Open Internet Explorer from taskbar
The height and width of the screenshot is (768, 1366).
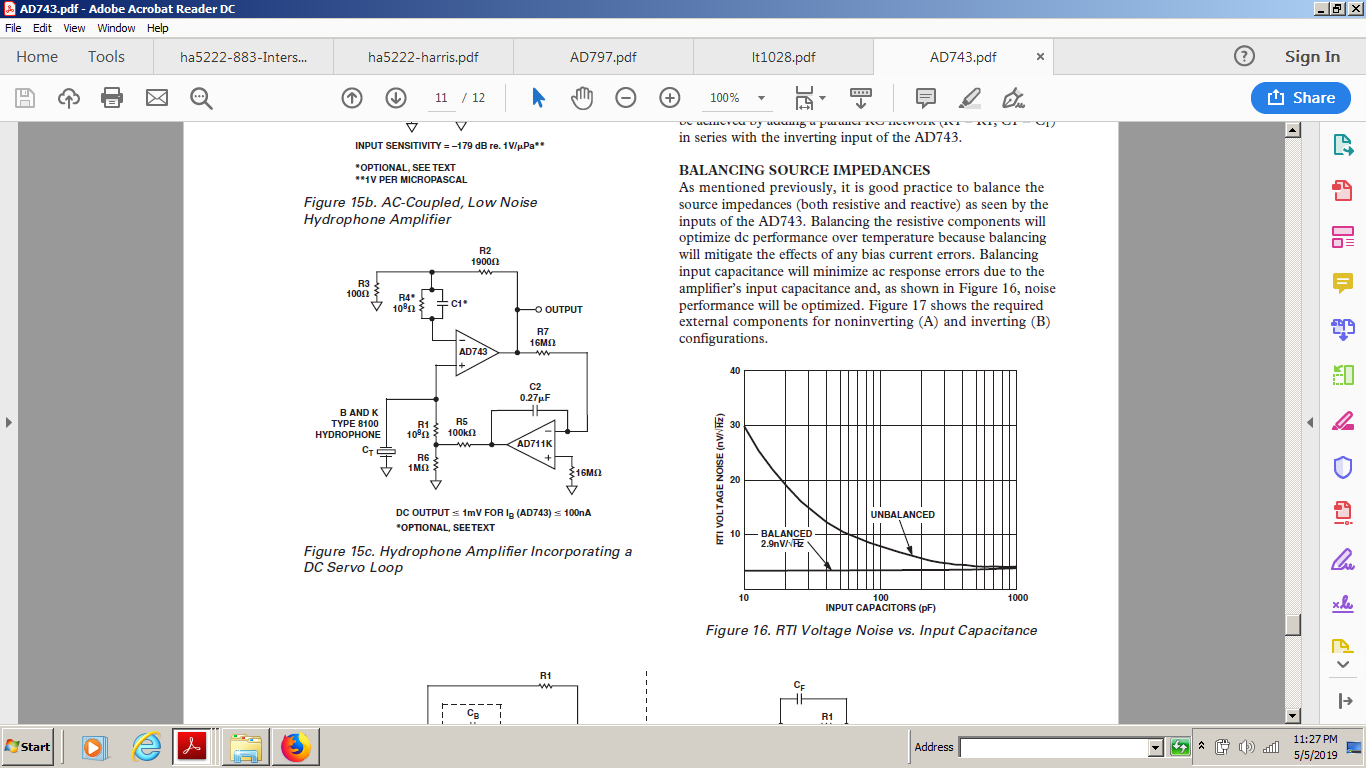click(x=146, y=746)
